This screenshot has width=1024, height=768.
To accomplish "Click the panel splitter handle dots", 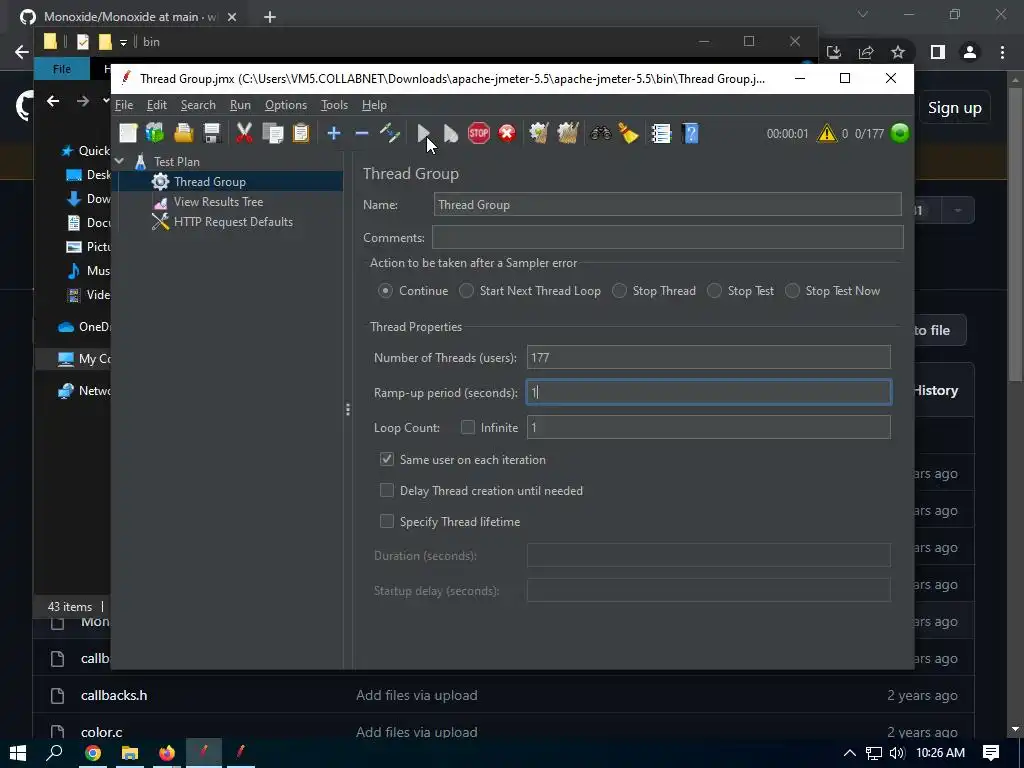I will 347,409.
